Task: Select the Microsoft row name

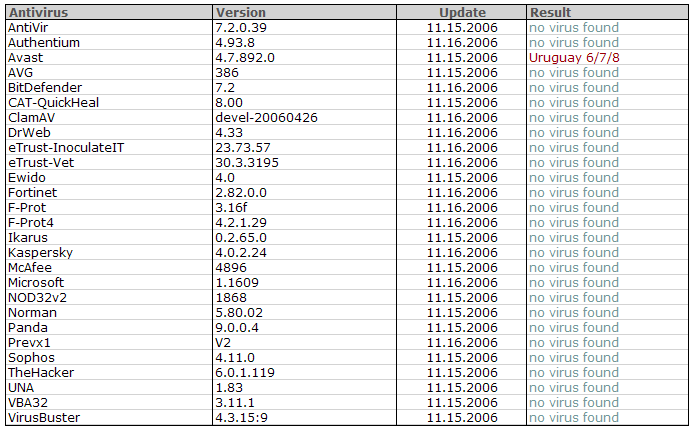Action: pyautogui.click(x=36, y=283)
